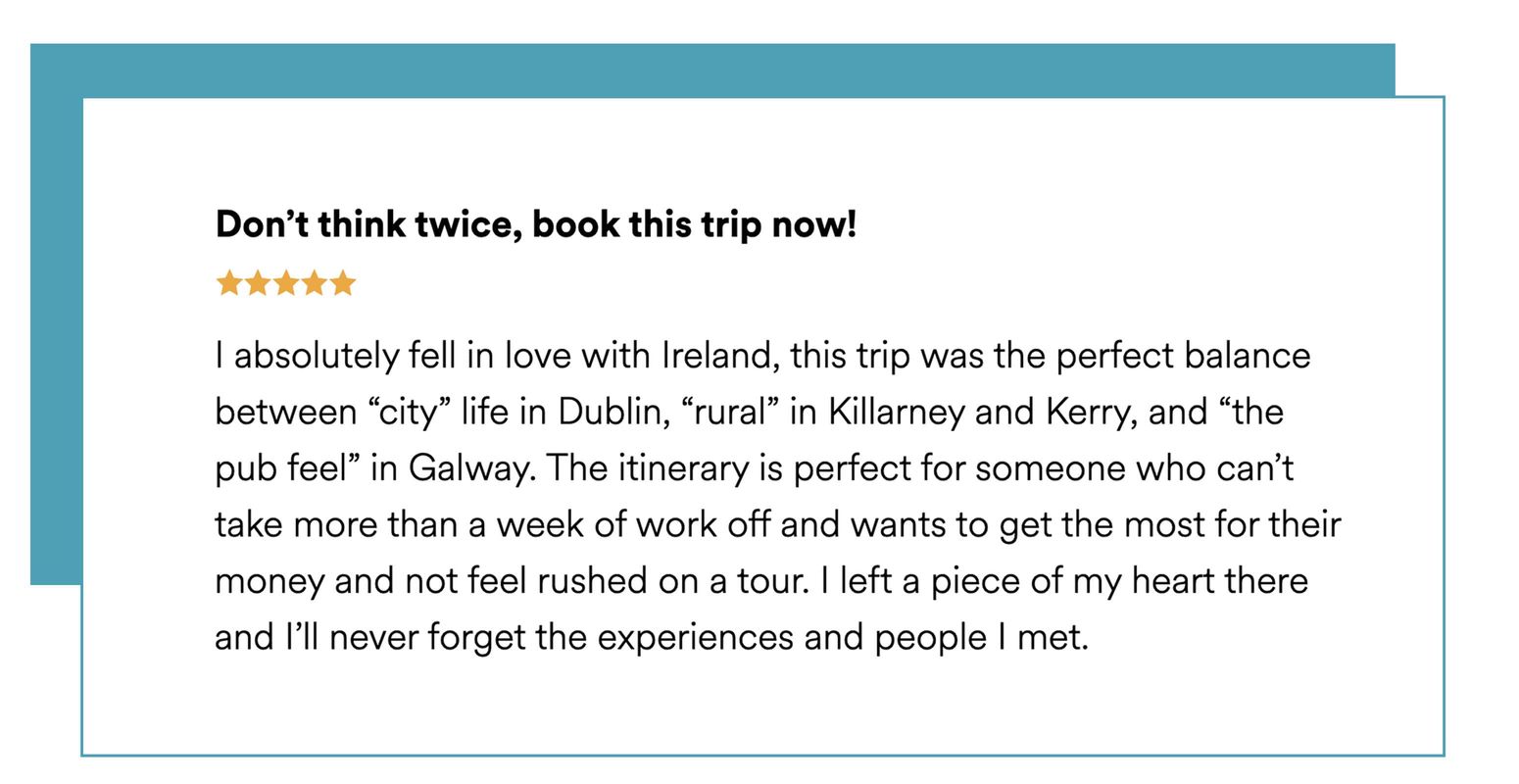This screenshot has width=1519, height=784.
Task: Click the third (middle) rating star
Action: [286, 284]
